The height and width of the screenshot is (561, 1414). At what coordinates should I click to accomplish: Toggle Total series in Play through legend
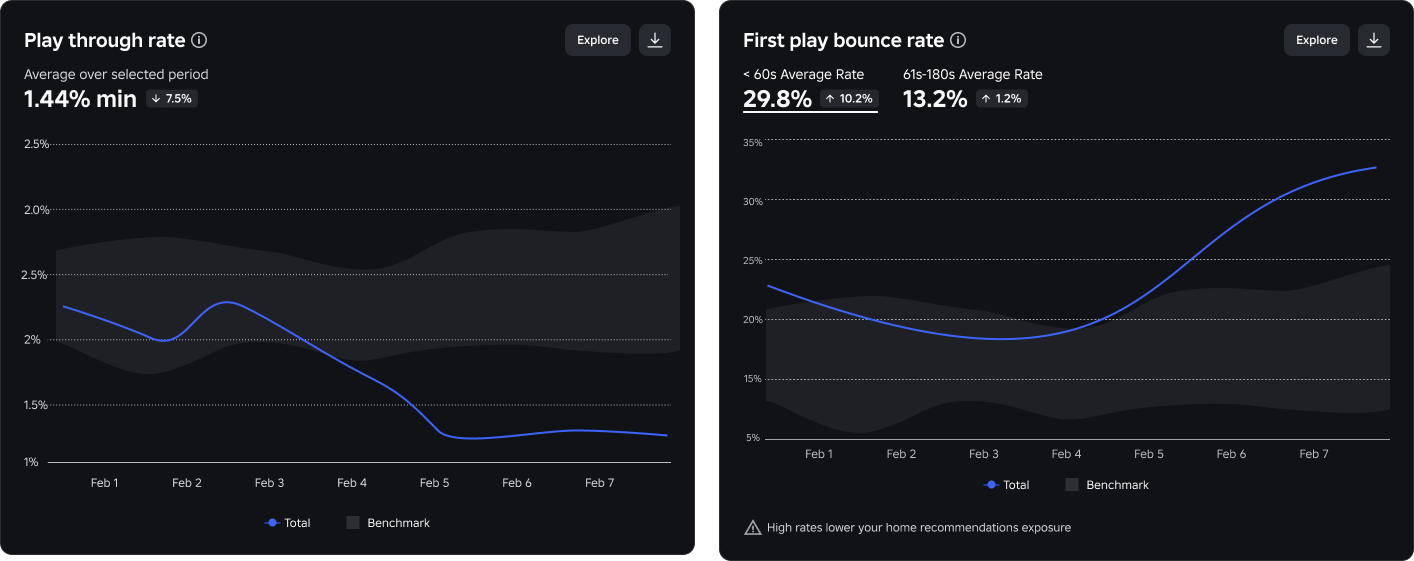click(x=288, y=523)
